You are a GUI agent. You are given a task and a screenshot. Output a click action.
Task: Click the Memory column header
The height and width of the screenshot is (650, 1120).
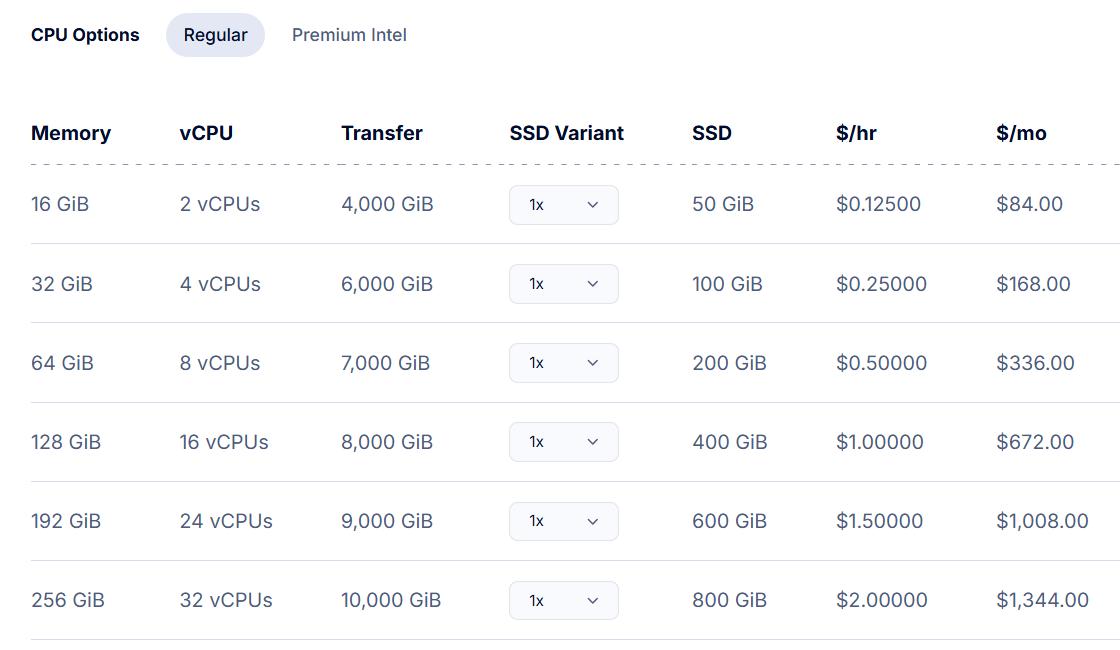(71, 133)
